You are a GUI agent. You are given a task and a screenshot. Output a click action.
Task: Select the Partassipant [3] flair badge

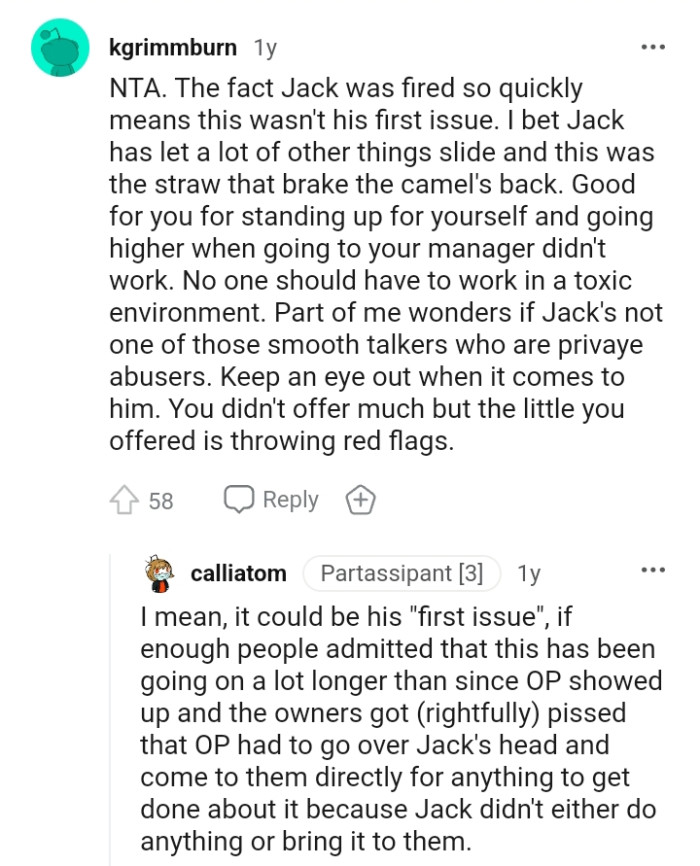coord(401,573)
